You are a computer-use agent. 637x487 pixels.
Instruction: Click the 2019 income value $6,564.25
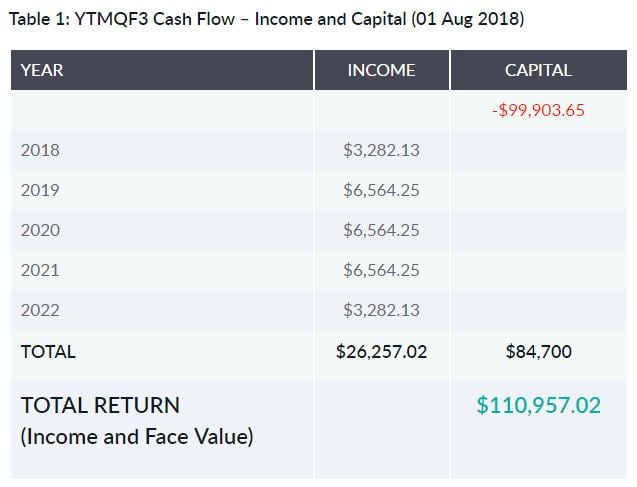[x=381, y=190]
